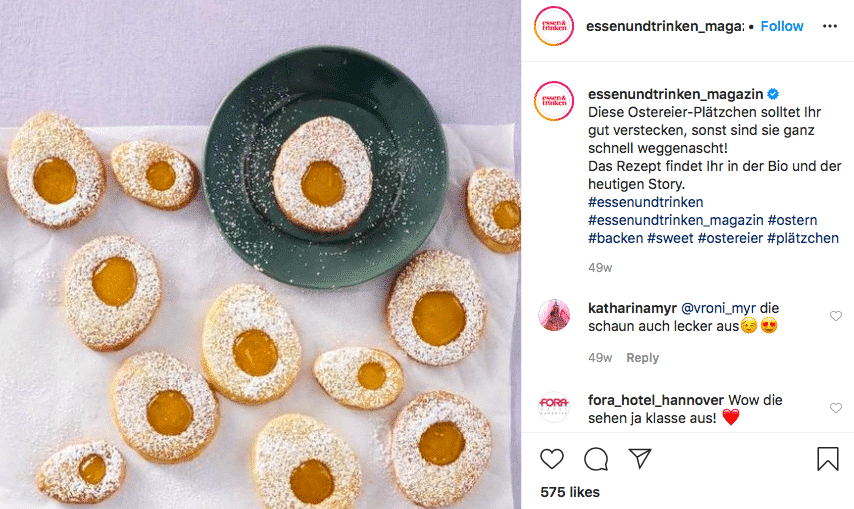Open essenundtrinken profile picture in header

tap(554, 26)
